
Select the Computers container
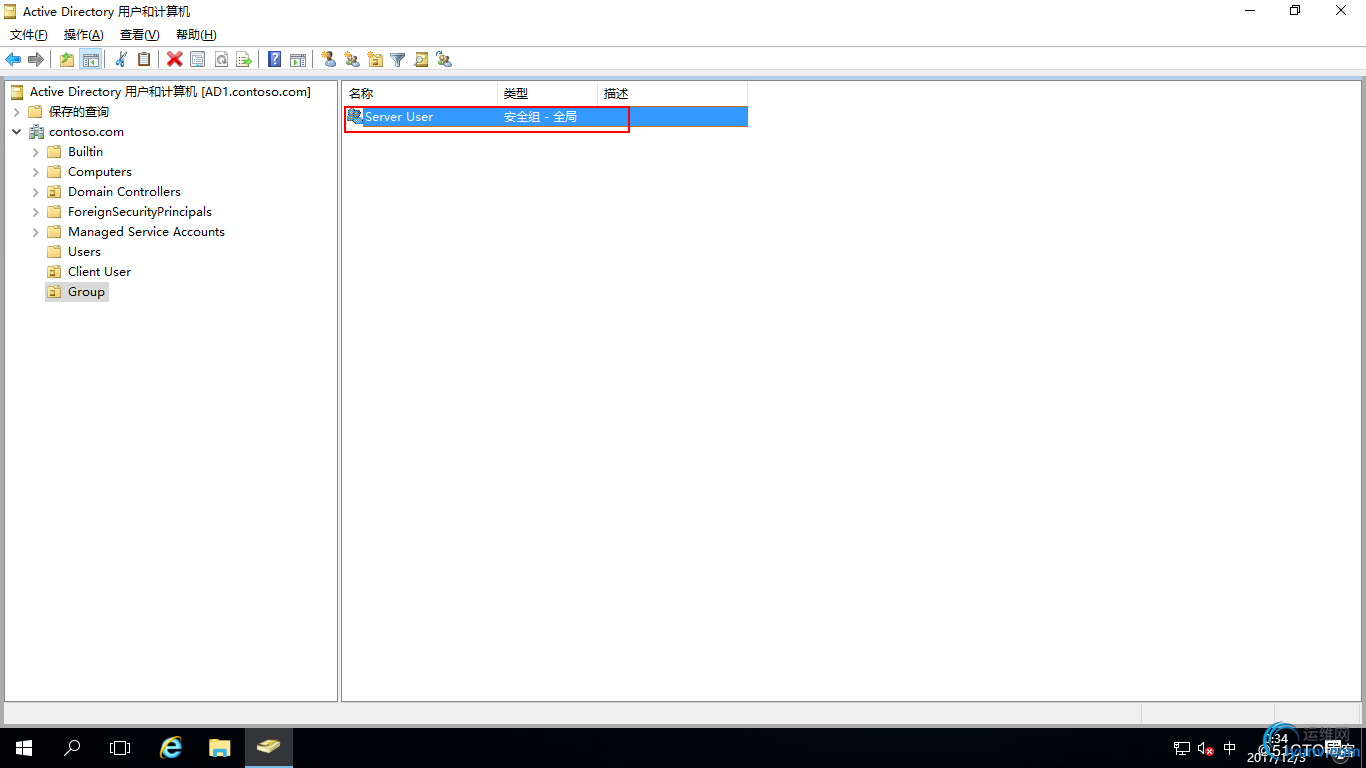point(100,172)
